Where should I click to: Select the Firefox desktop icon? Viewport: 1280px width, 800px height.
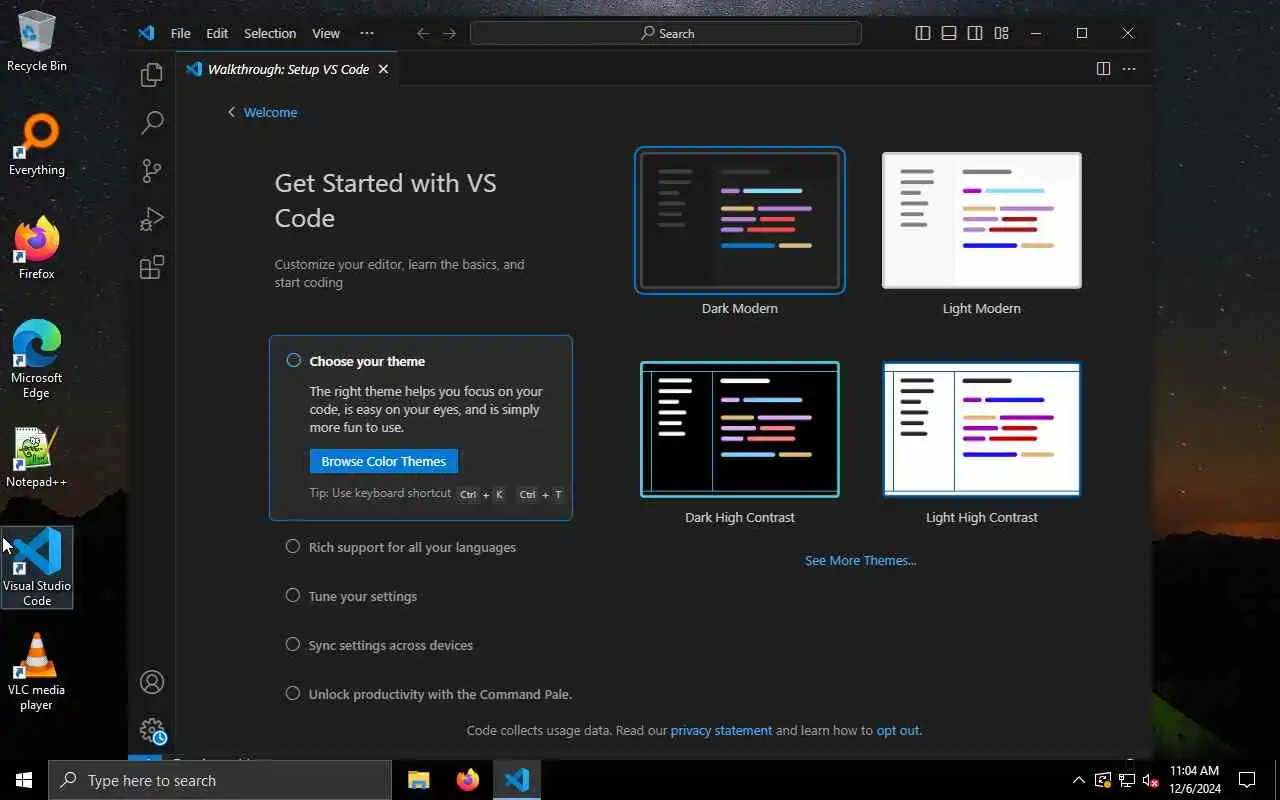coord(37,250)
